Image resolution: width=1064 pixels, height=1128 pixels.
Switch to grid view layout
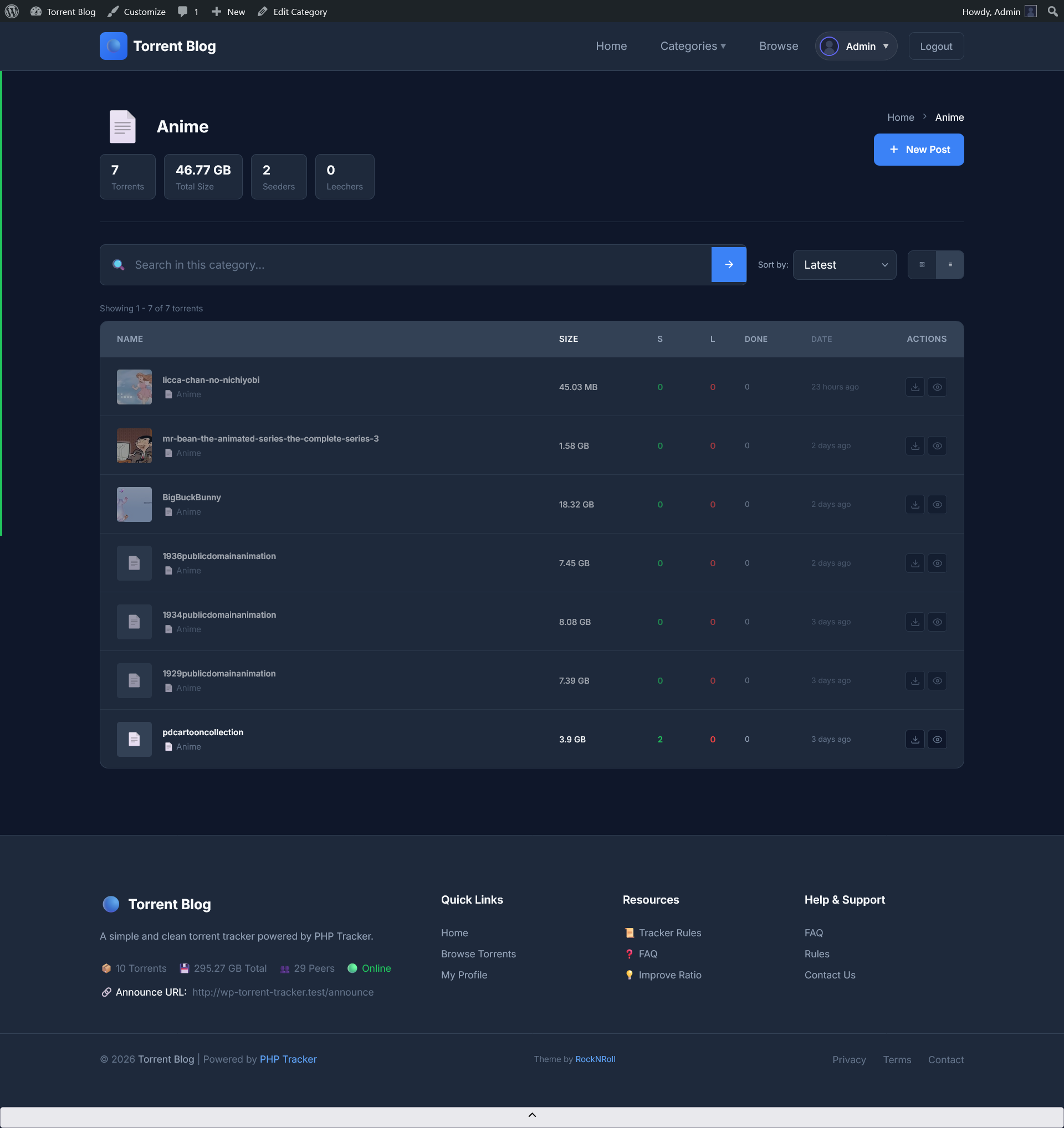922,264
